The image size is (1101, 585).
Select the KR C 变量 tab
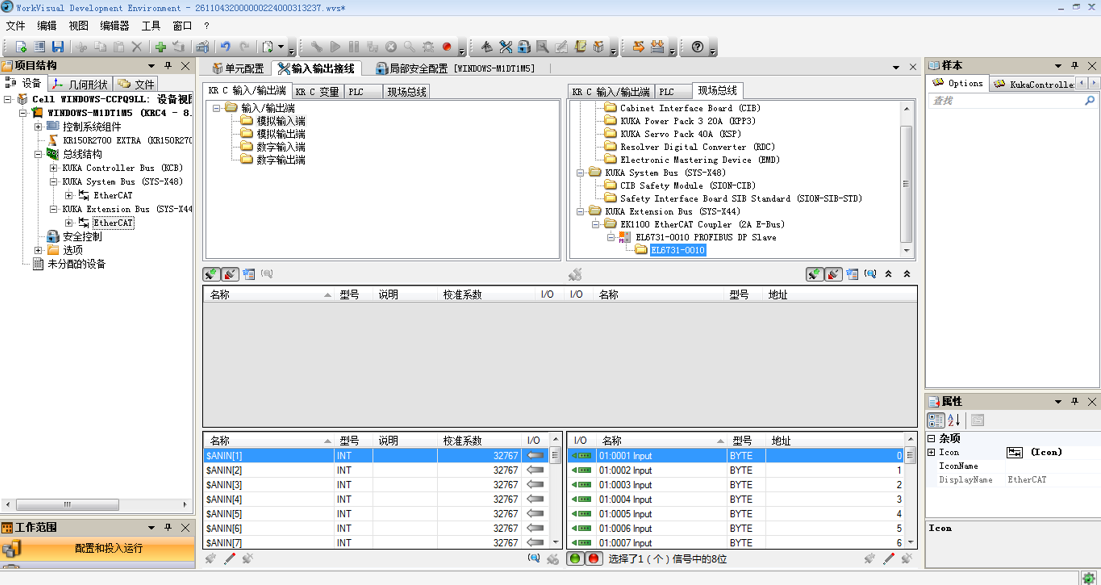tap(317, 92)
